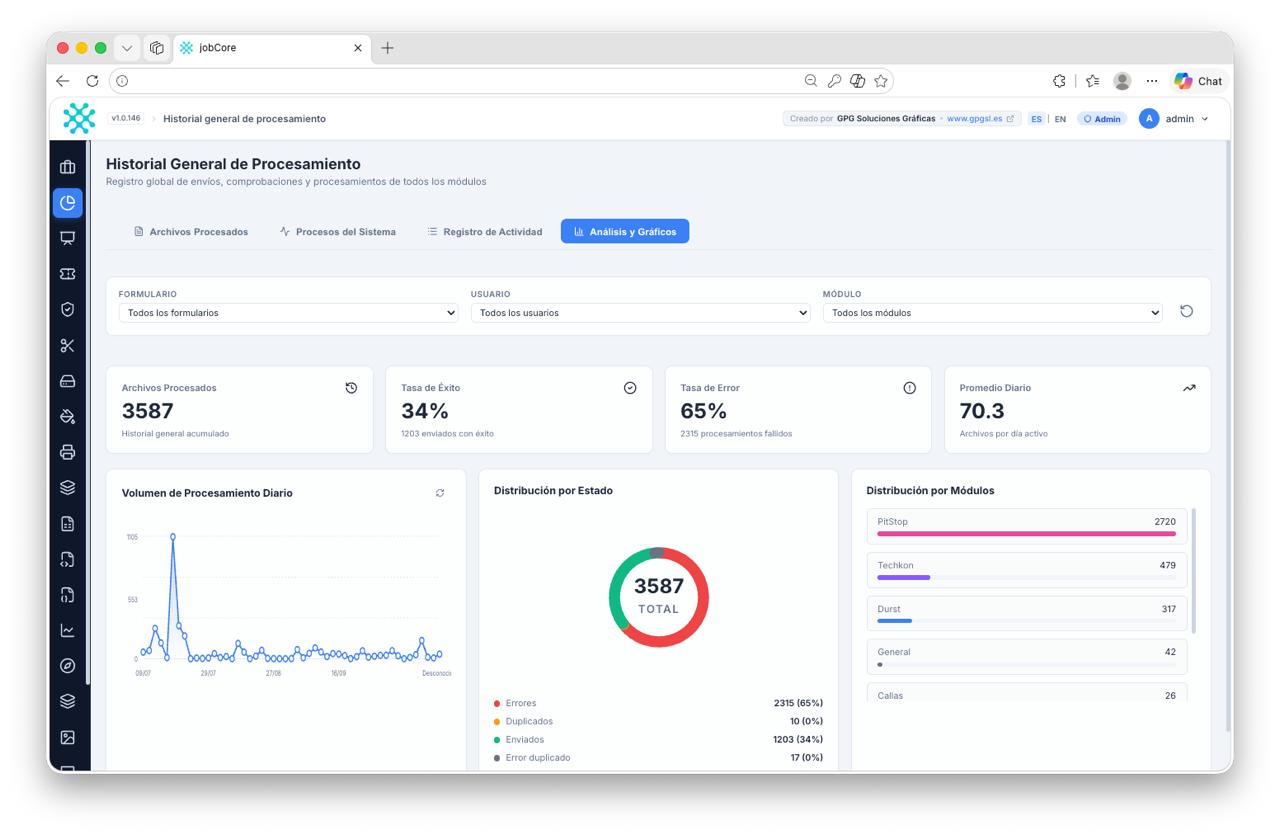Click the Enviados legend entry
Image resolution: width=1280 pixels, height=835 pixels.
(x=658, y=740)
